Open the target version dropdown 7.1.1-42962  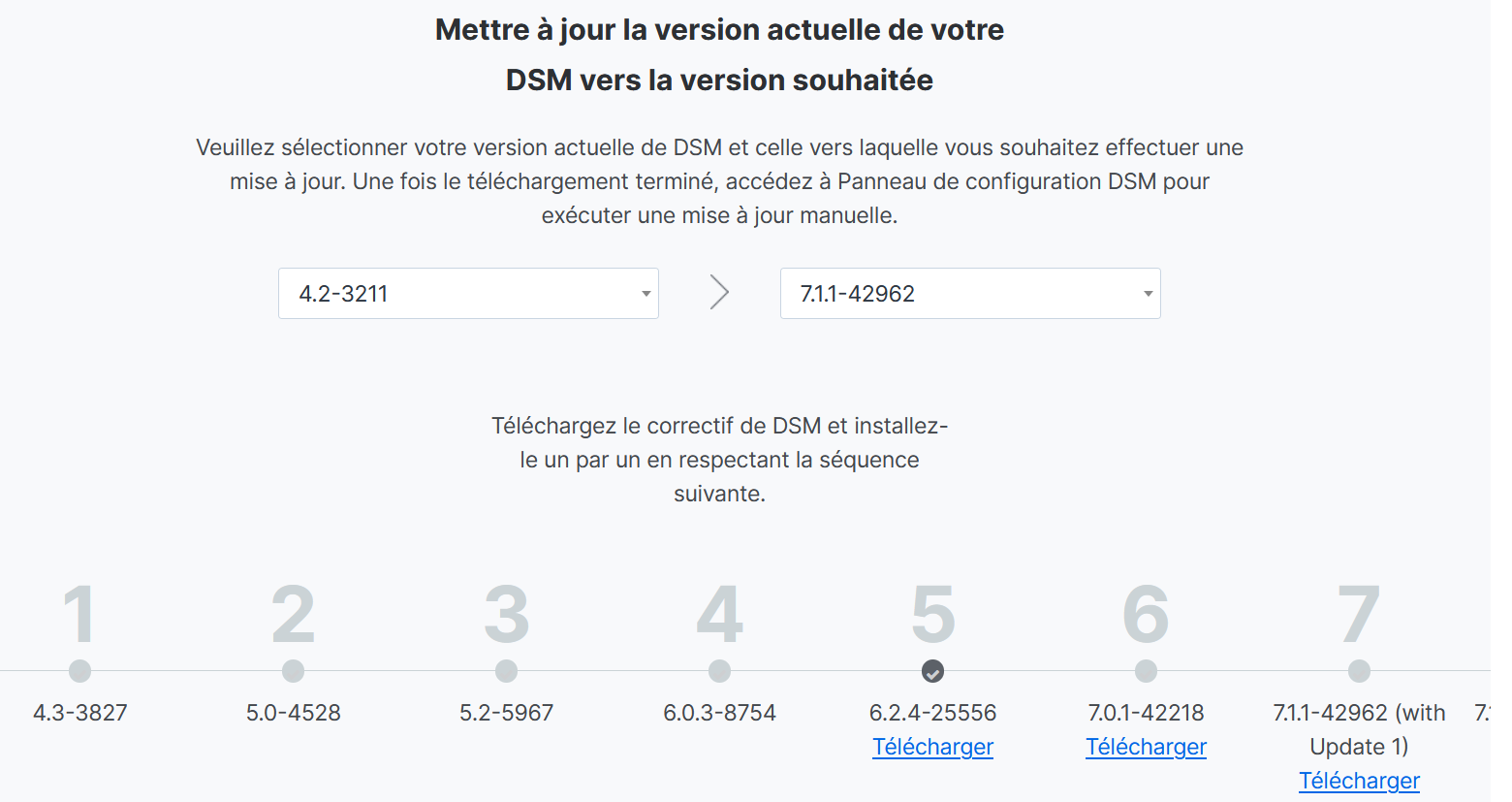tap(970, 293)
